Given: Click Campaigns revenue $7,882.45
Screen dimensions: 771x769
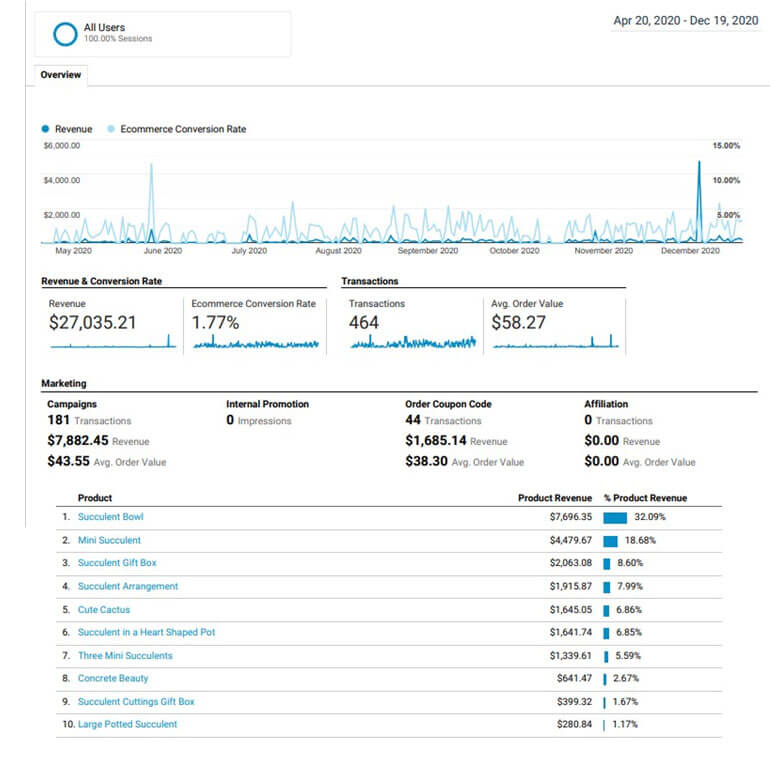Looking at the screenshot, I should pos(78,441).
